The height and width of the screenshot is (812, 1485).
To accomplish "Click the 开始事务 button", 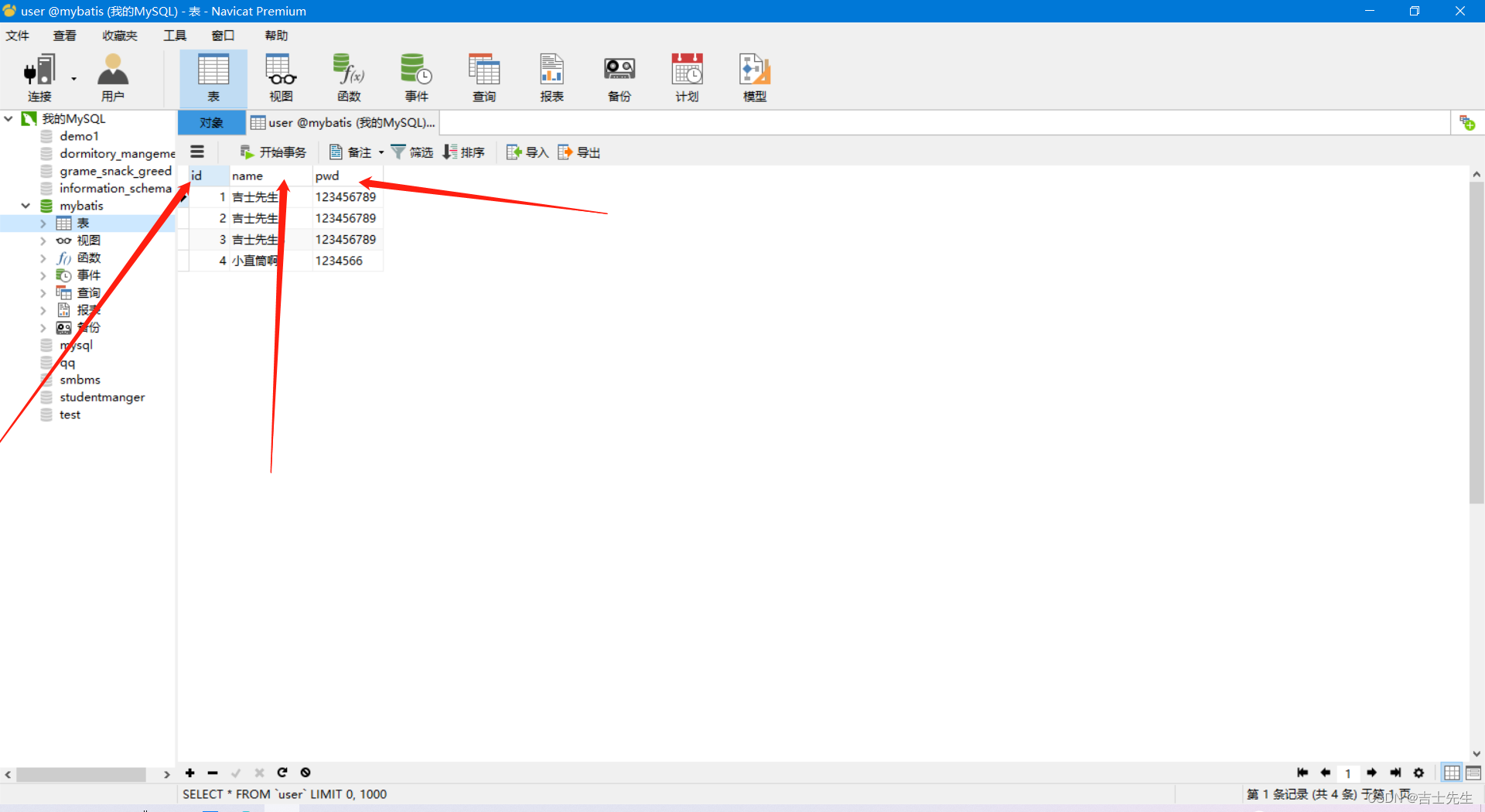I will click(273, 152).
